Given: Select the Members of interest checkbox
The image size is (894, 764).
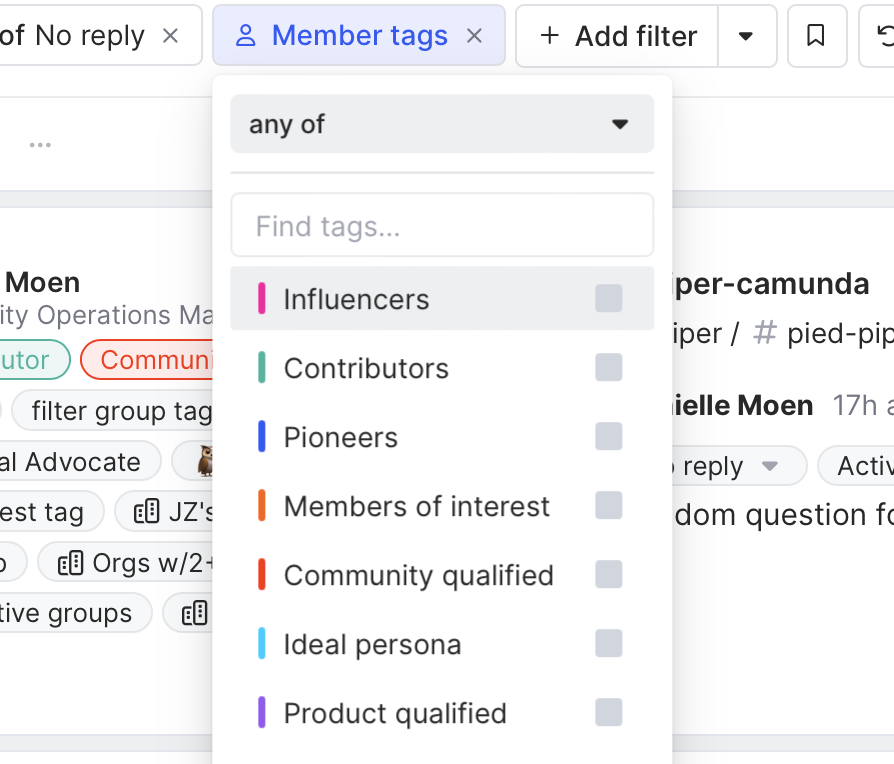Looking at the screenshot, I should point(608,506).
